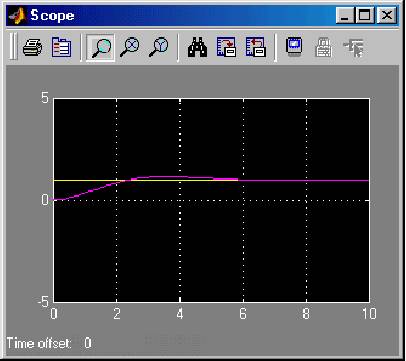This screenshot has width=406, height=361.
Task: Click the grayed lock axes selection icon
Action: click(x=323, y=48)
